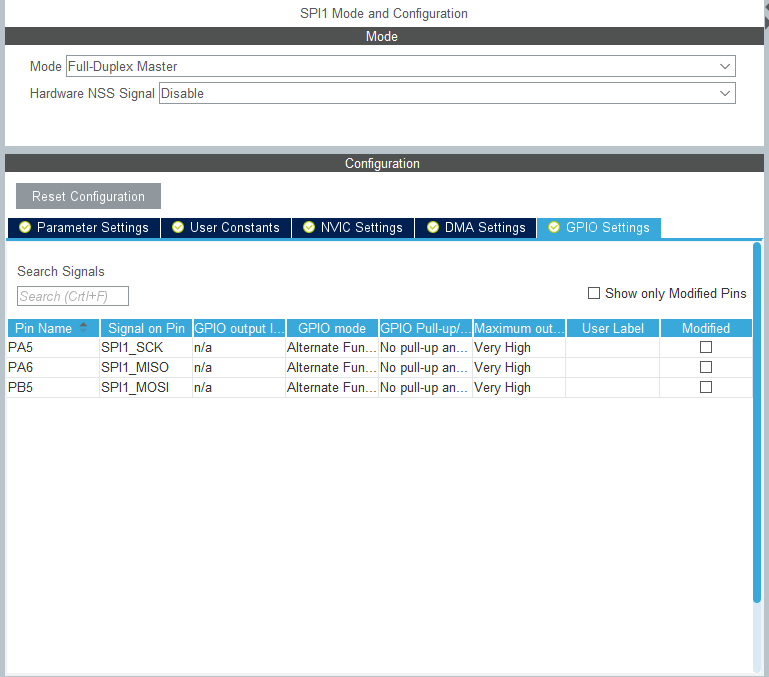Switch to the User Constants tab
Viewport: 769px width, 677px height.
[226, 228]
